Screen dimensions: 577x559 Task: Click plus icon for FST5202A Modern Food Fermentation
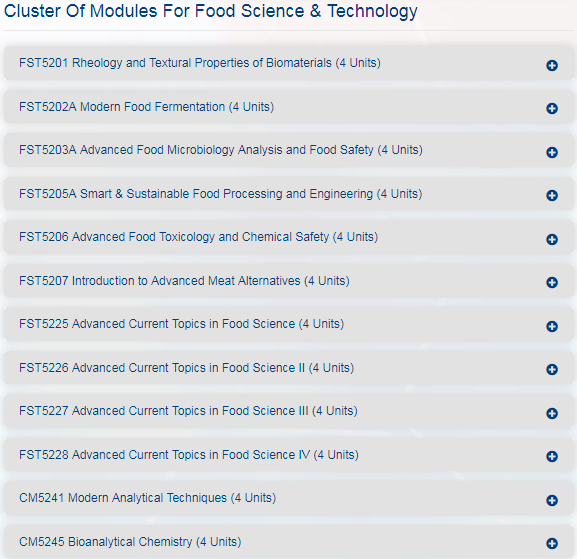(x=552, y=109)
